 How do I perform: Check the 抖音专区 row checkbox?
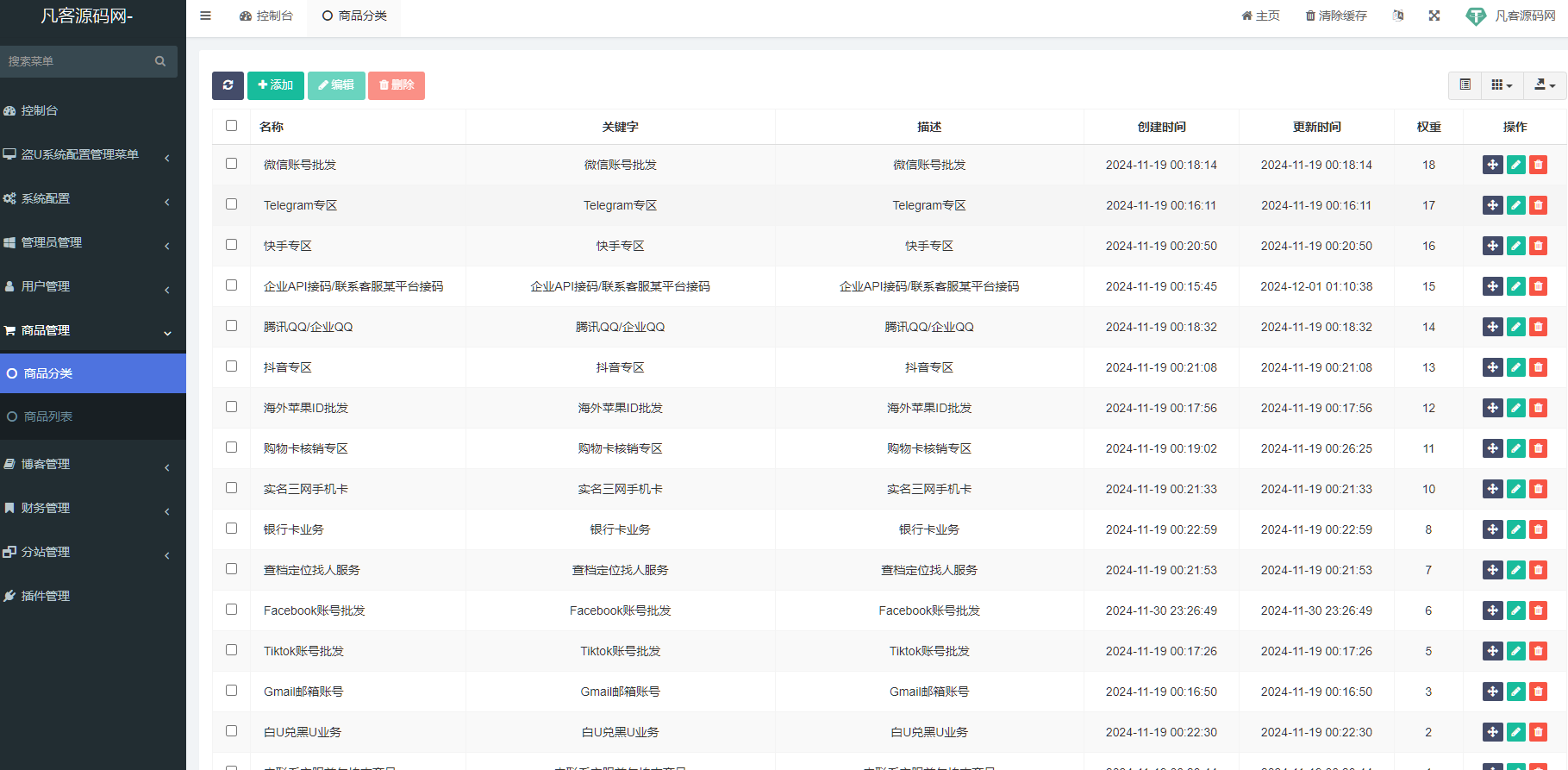click(231, 366)
